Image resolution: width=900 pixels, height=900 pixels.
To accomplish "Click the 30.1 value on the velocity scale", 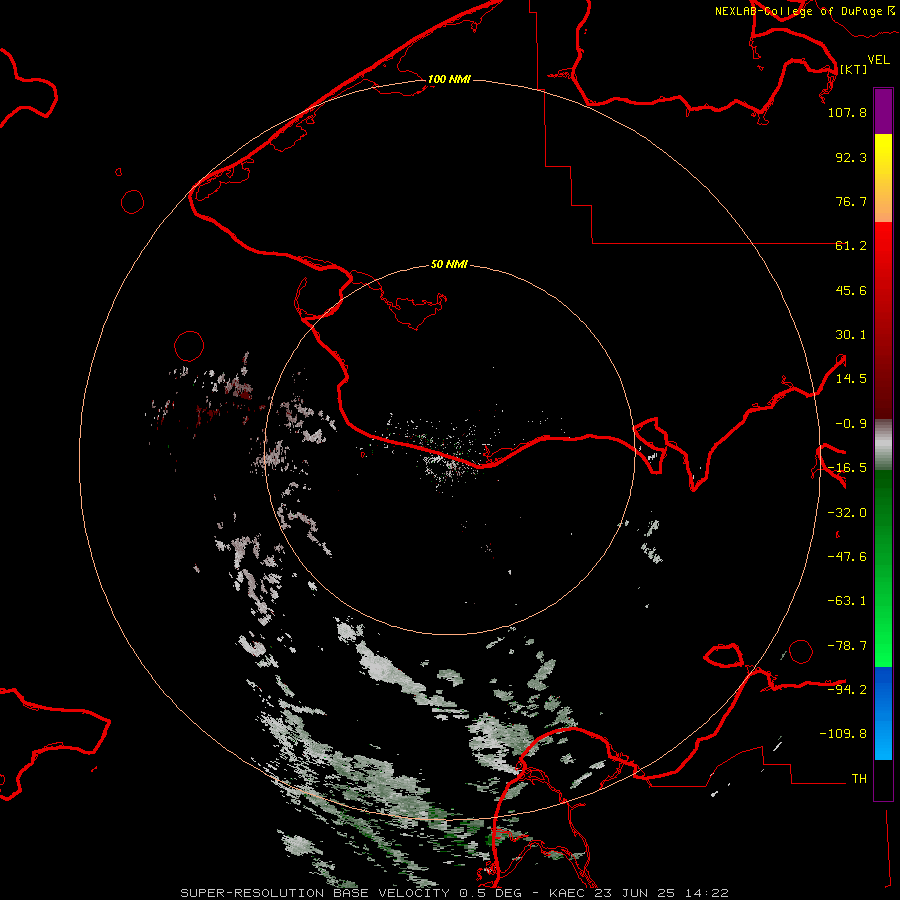I will (851, 335).
